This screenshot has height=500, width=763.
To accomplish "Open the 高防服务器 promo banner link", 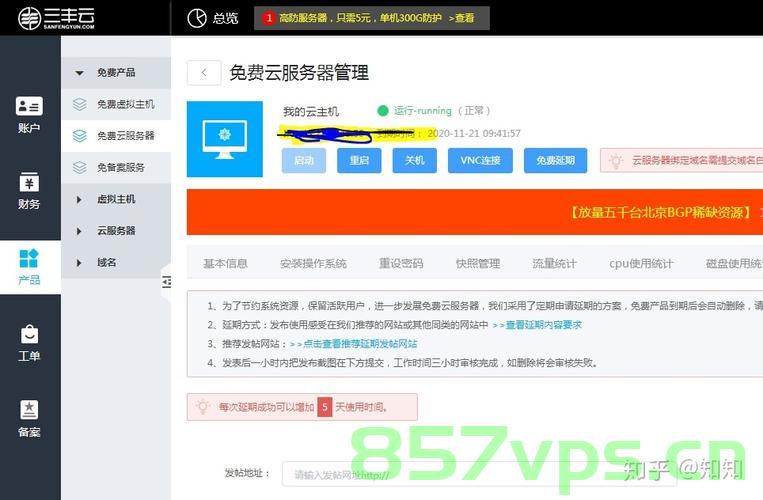I will point(372,18).
